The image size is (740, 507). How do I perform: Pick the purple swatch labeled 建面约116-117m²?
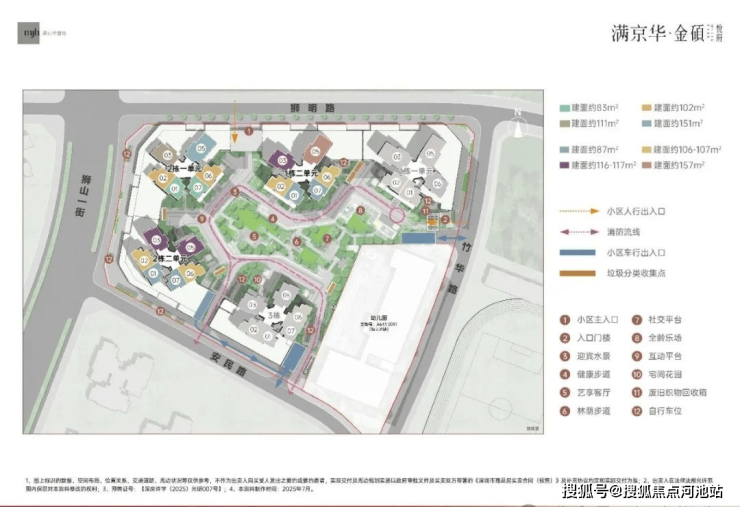564,165
